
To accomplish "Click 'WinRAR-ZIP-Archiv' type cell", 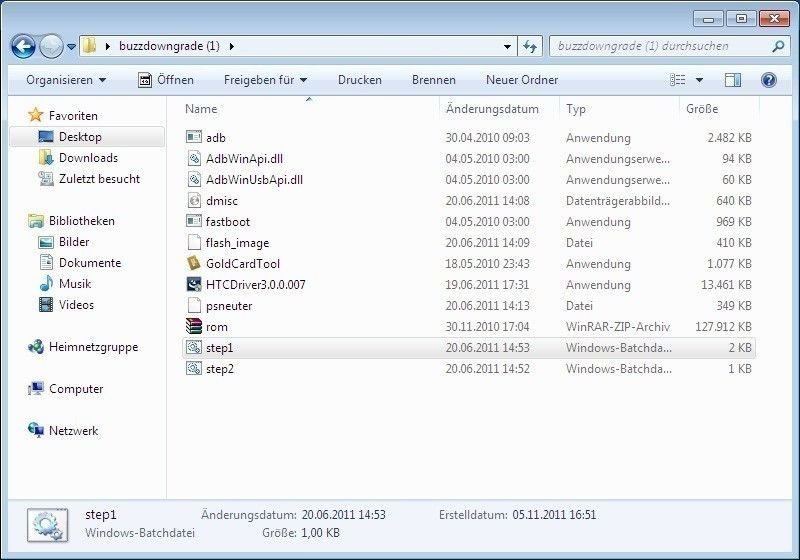I will (x=618, y=326).
